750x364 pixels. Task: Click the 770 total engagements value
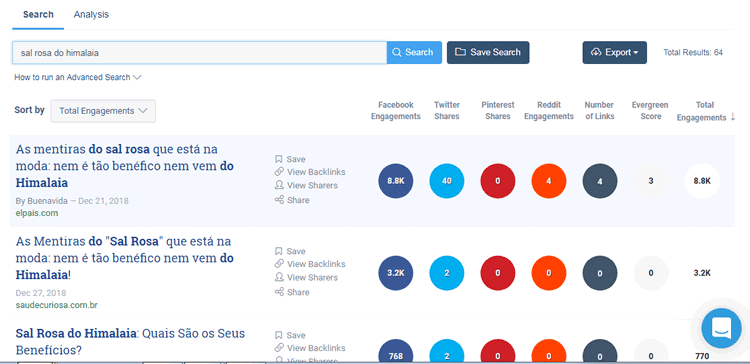click(702, 356)
